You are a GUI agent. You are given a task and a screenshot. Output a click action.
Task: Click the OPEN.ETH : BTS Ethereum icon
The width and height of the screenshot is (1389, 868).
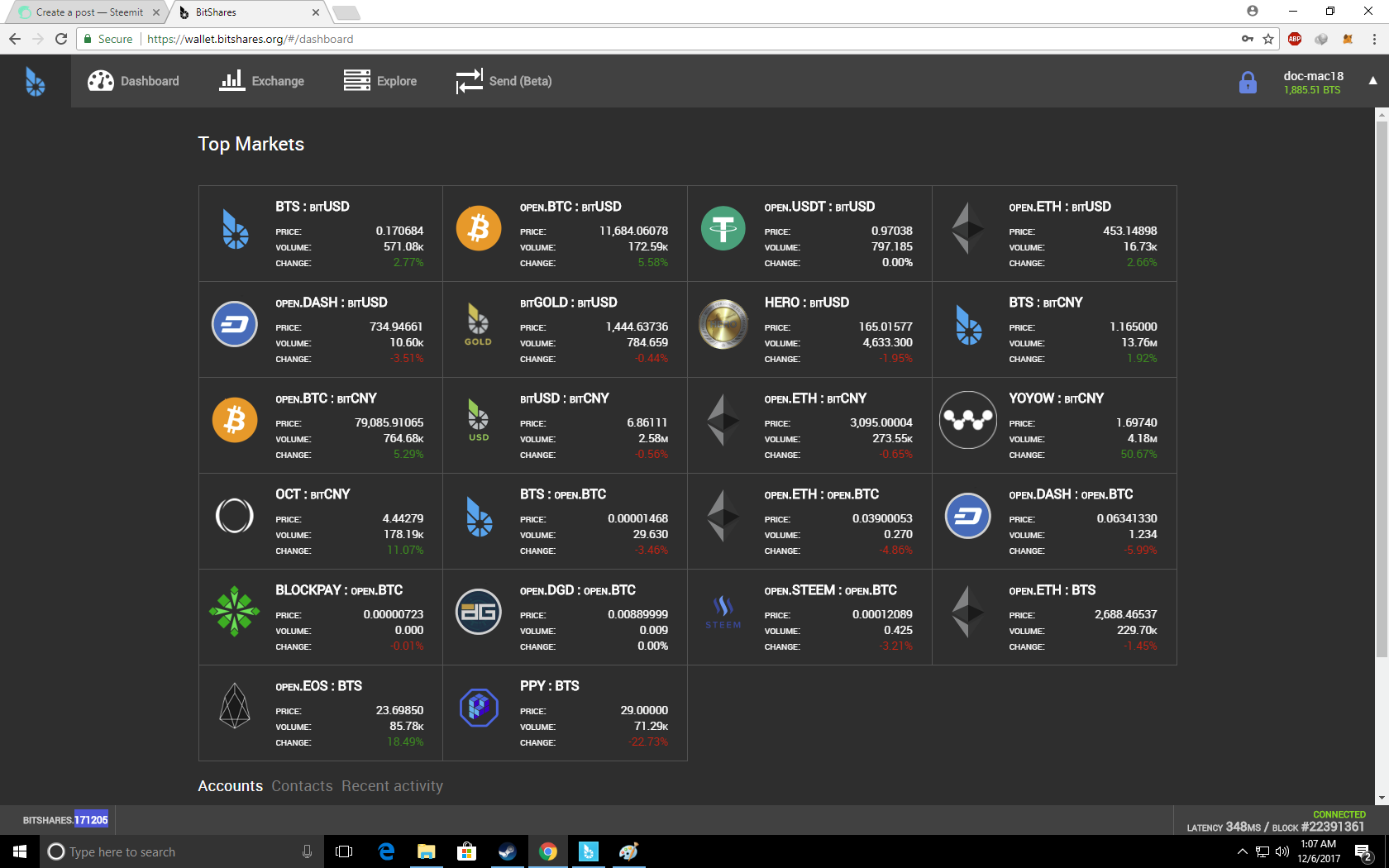[x=968, y=612]
